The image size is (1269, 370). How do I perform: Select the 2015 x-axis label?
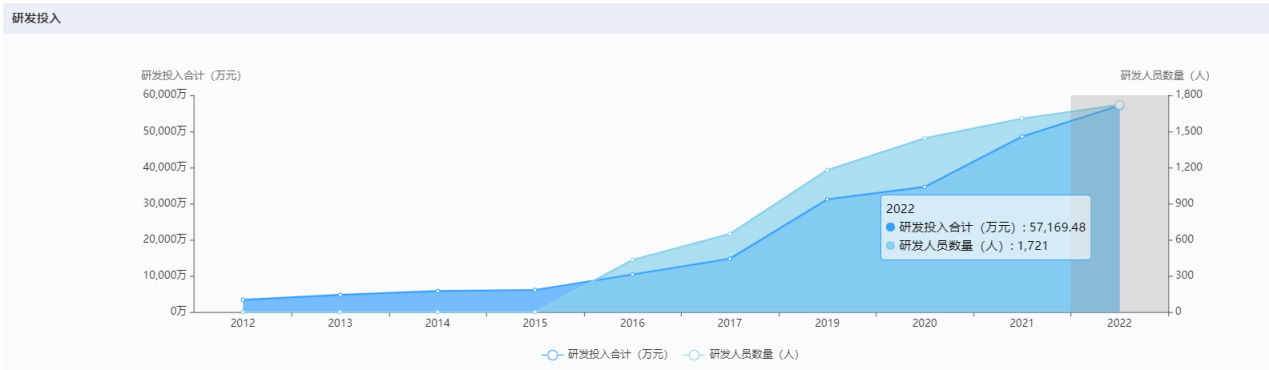click(535, 323)
